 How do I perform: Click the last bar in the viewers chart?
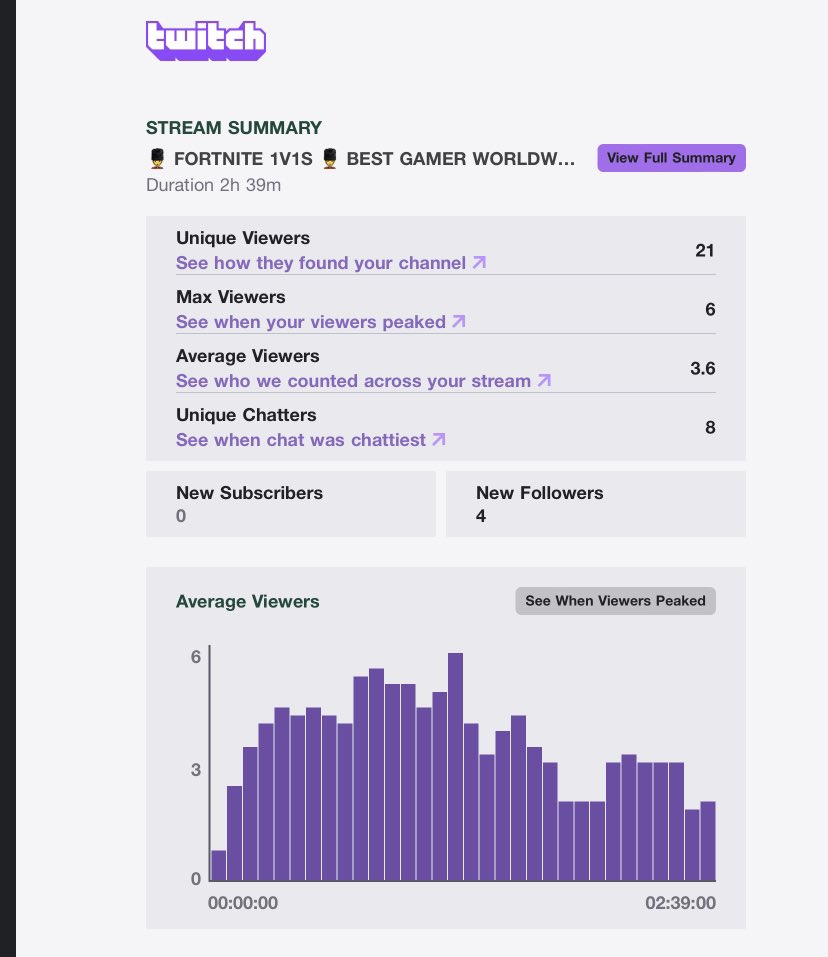point(708,841)
